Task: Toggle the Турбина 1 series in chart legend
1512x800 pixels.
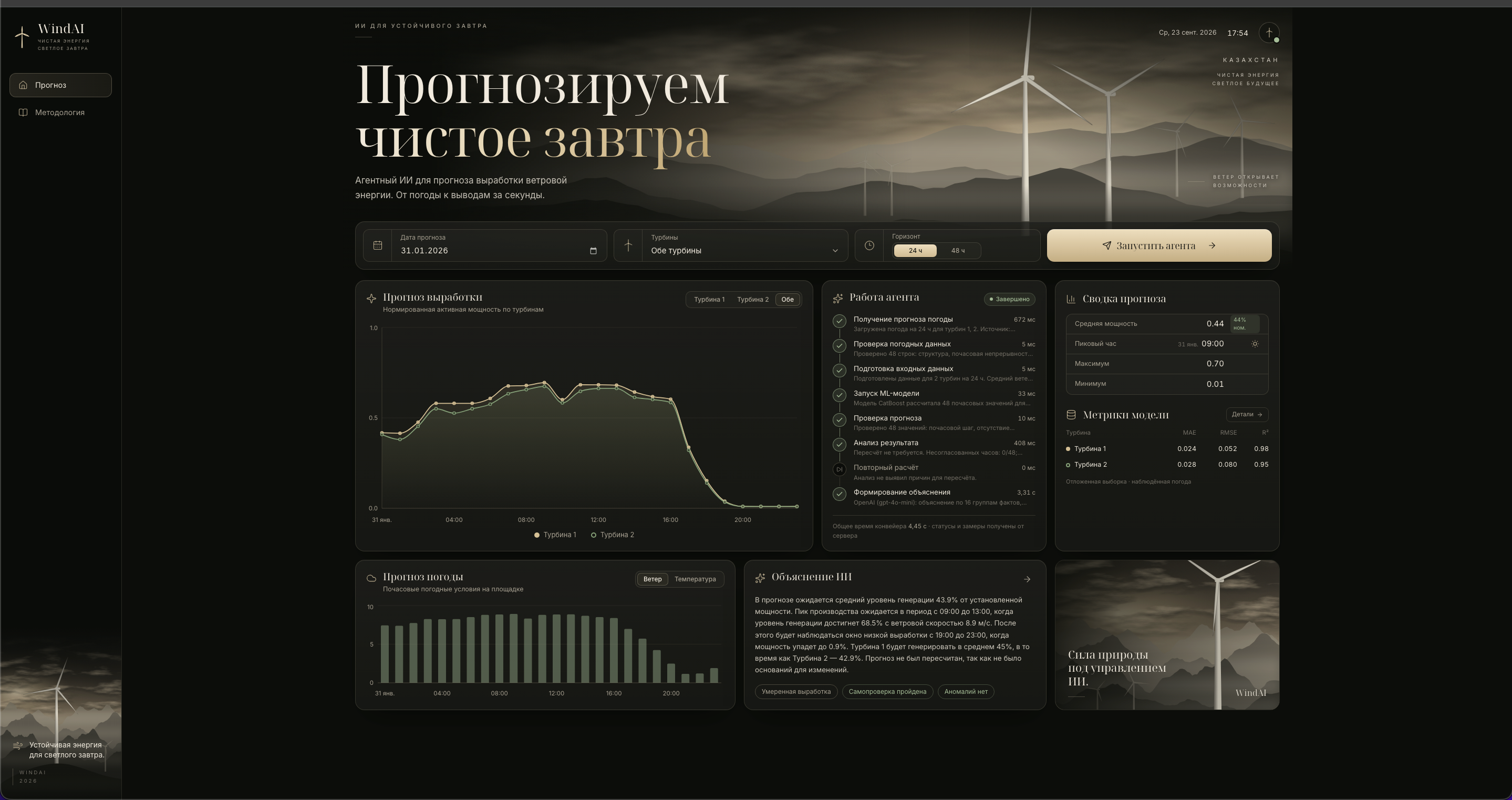Action: tap(555, 535)
